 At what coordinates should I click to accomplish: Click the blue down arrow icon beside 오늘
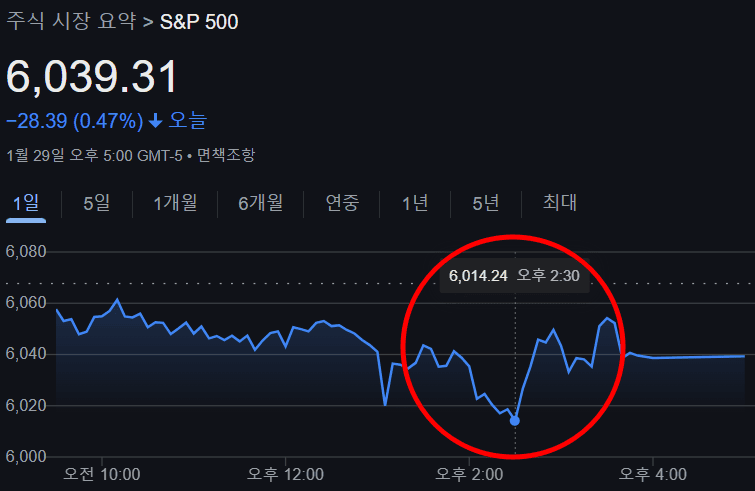(x=156, y=121)
